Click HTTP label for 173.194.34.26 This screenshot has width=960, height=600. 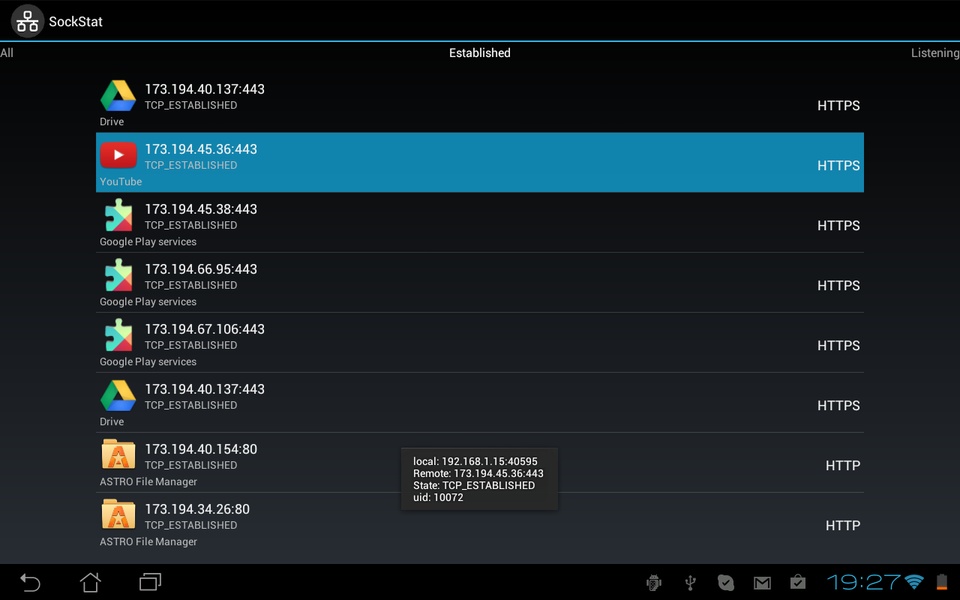coord(842,526)
